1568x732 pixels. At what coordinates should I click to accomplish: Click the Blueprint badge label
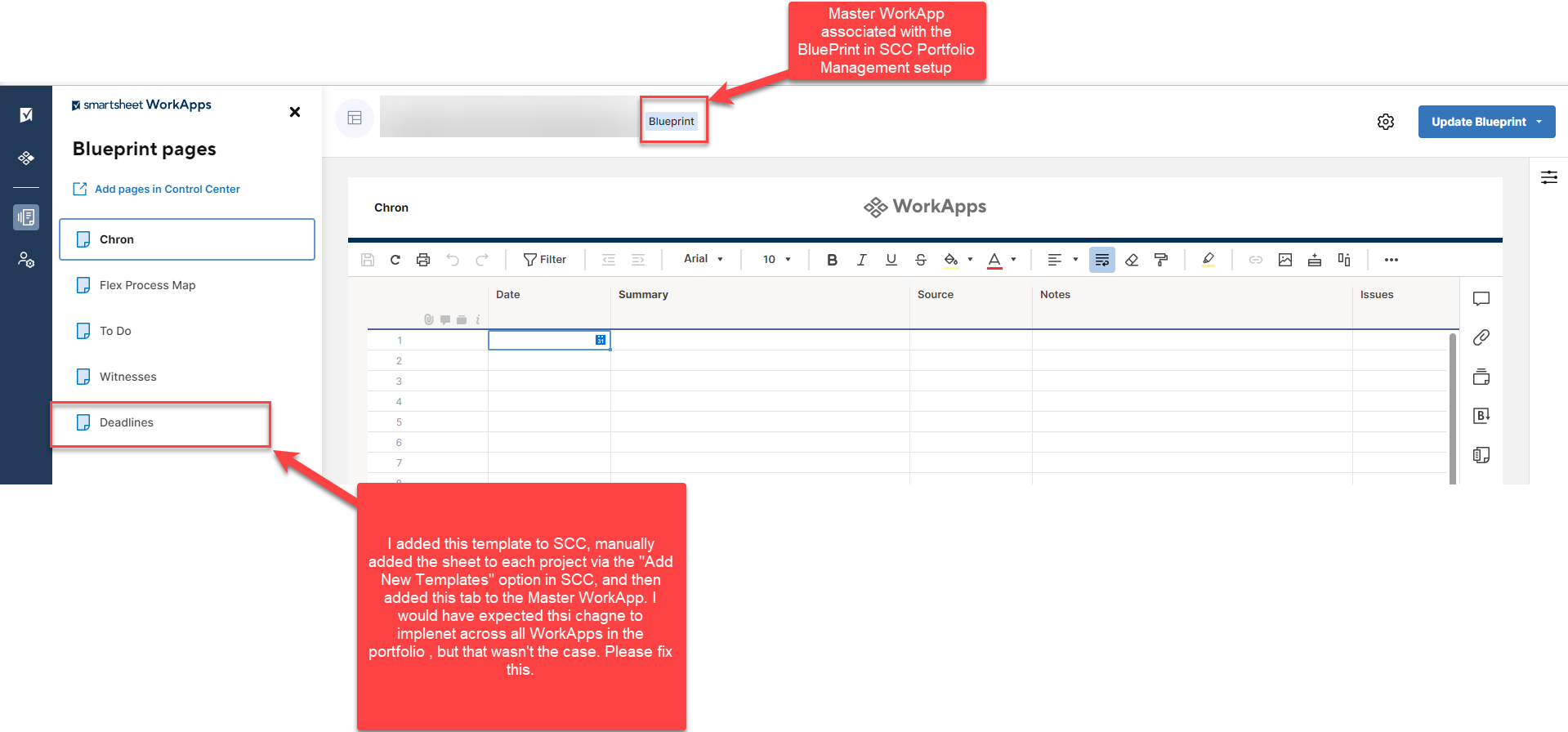pos(672,121)
